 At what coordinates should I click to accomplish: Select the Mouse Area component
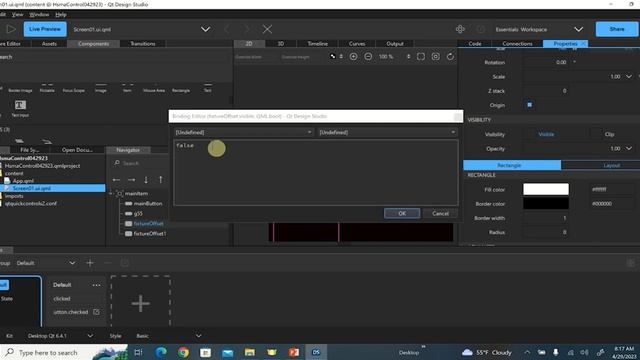click(154, 88)
